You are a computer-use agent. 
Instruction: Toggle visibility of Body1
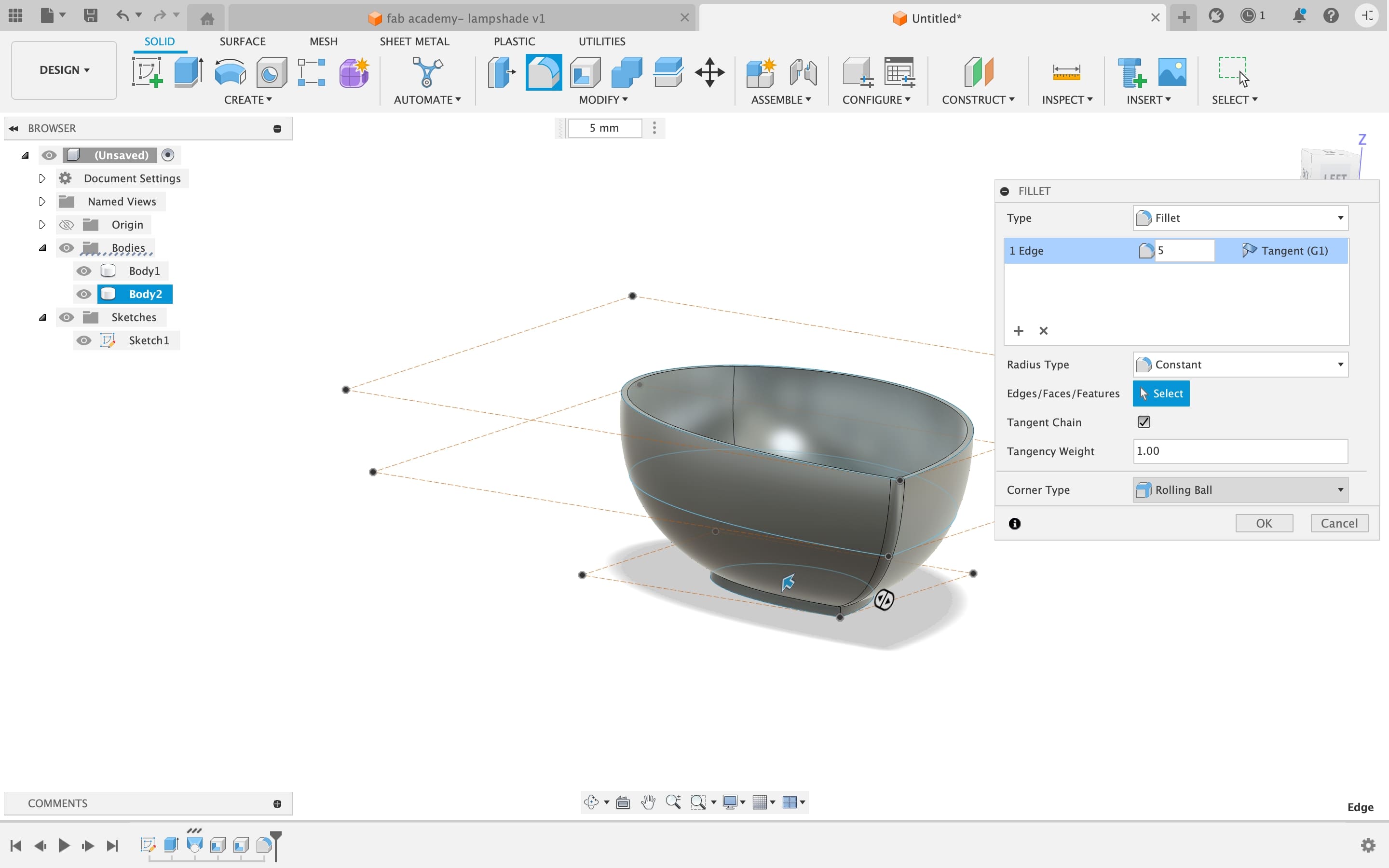[84, 271]
